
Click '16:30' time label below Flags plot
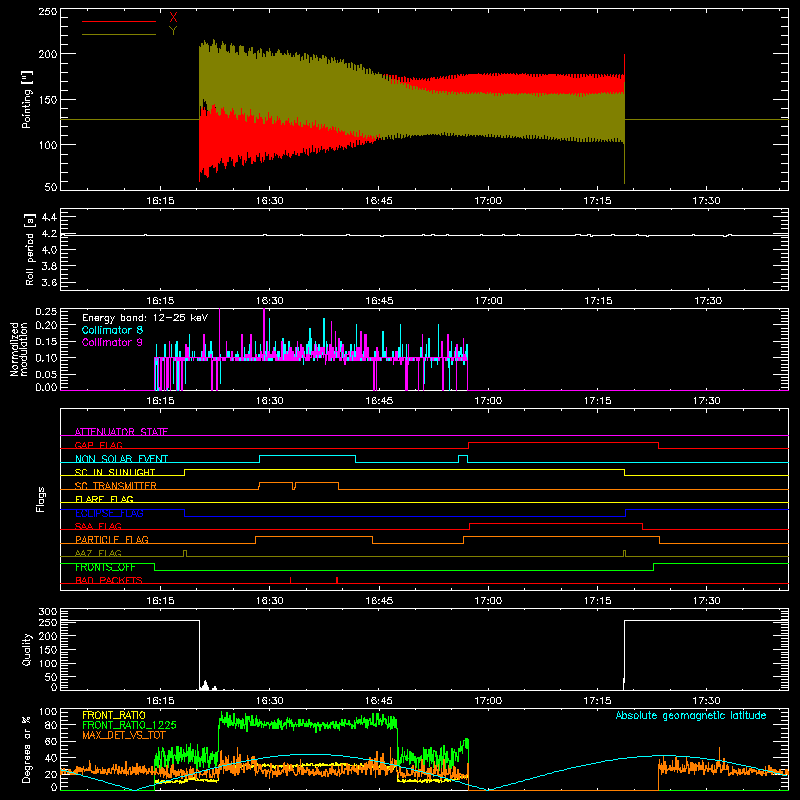click(269, 601)
